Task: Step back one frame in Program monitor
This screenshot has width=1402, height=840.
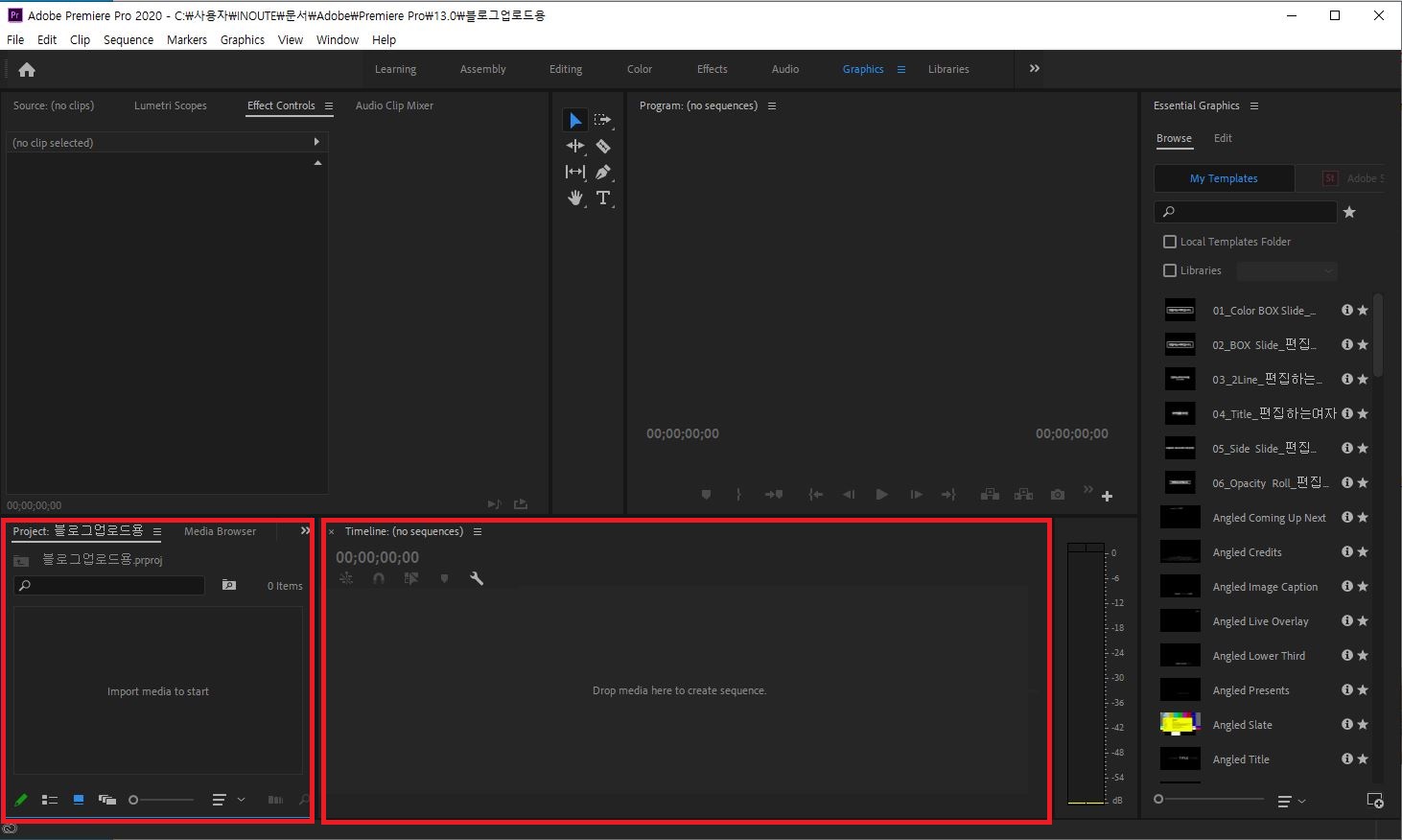Action: (x=849, y=495)
